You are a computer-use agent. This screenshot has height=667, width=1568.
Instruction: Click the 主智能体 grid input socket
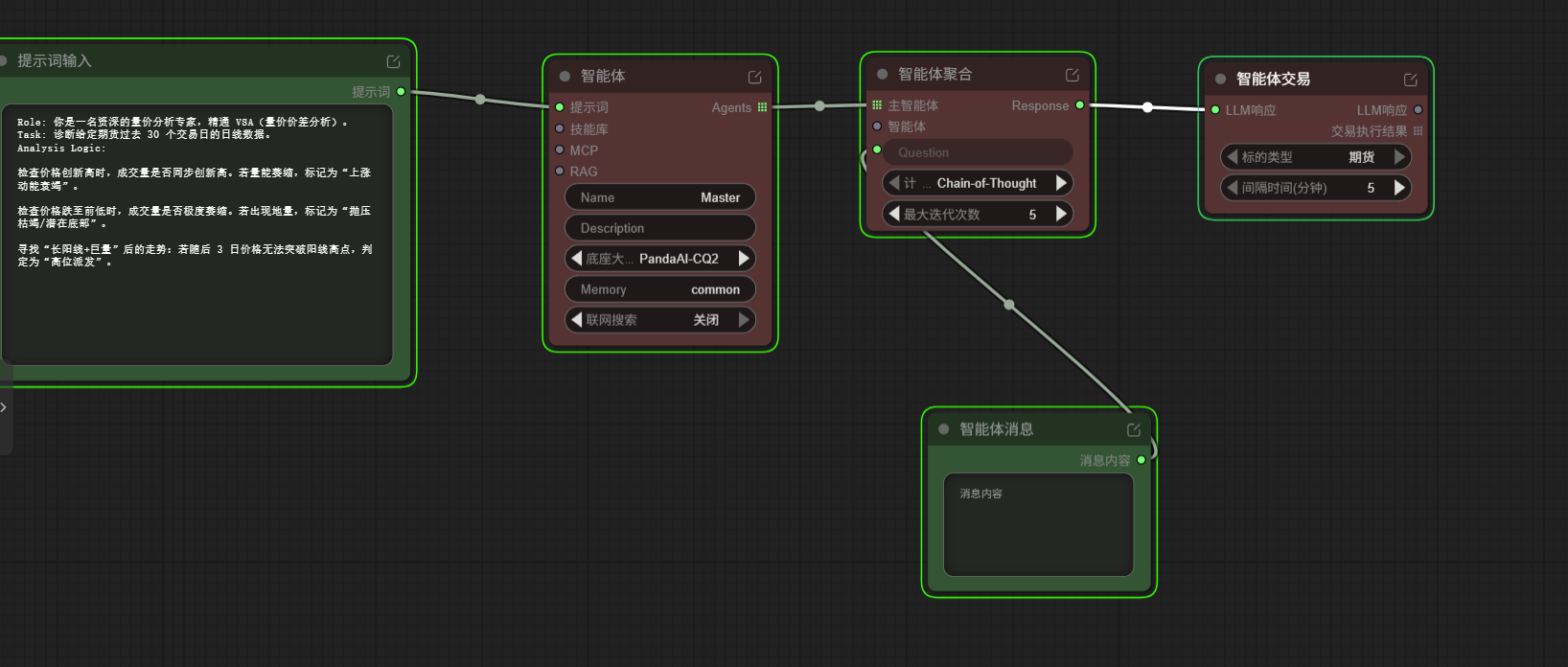click(877, 105)
